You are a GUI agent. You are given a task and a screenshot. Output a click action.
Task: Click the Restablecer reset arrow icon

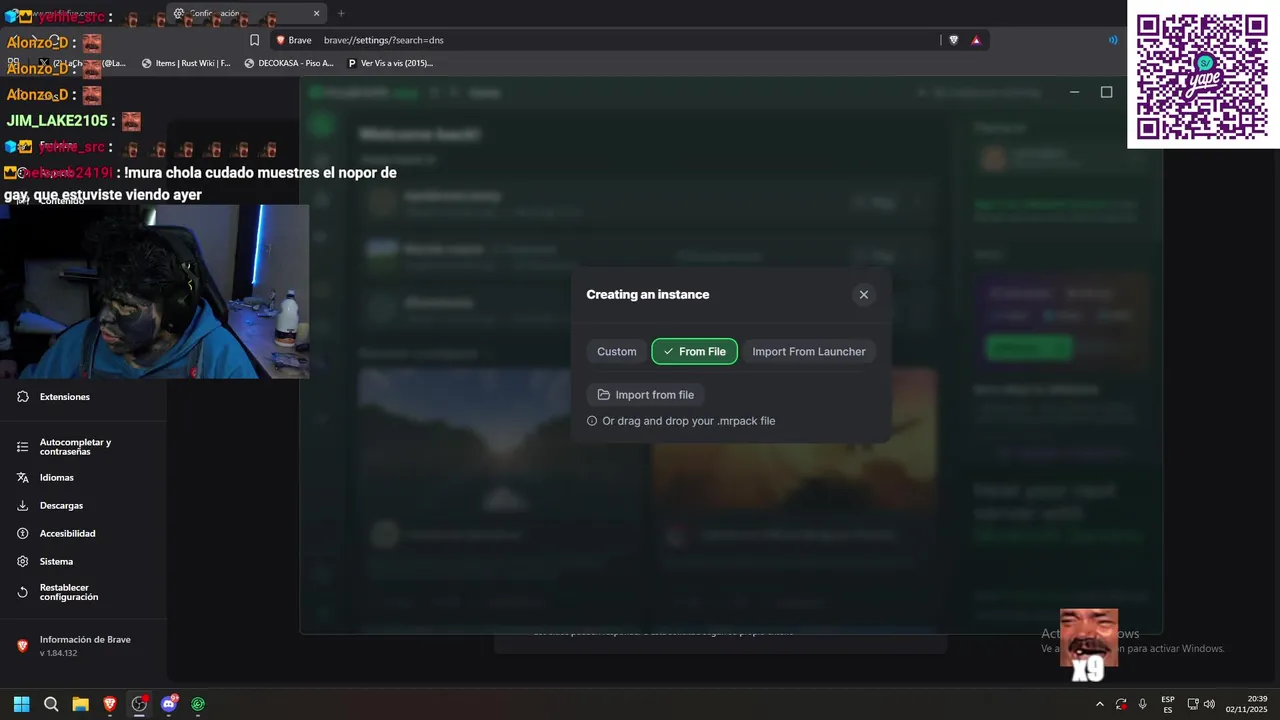click(x=22, y=592)
